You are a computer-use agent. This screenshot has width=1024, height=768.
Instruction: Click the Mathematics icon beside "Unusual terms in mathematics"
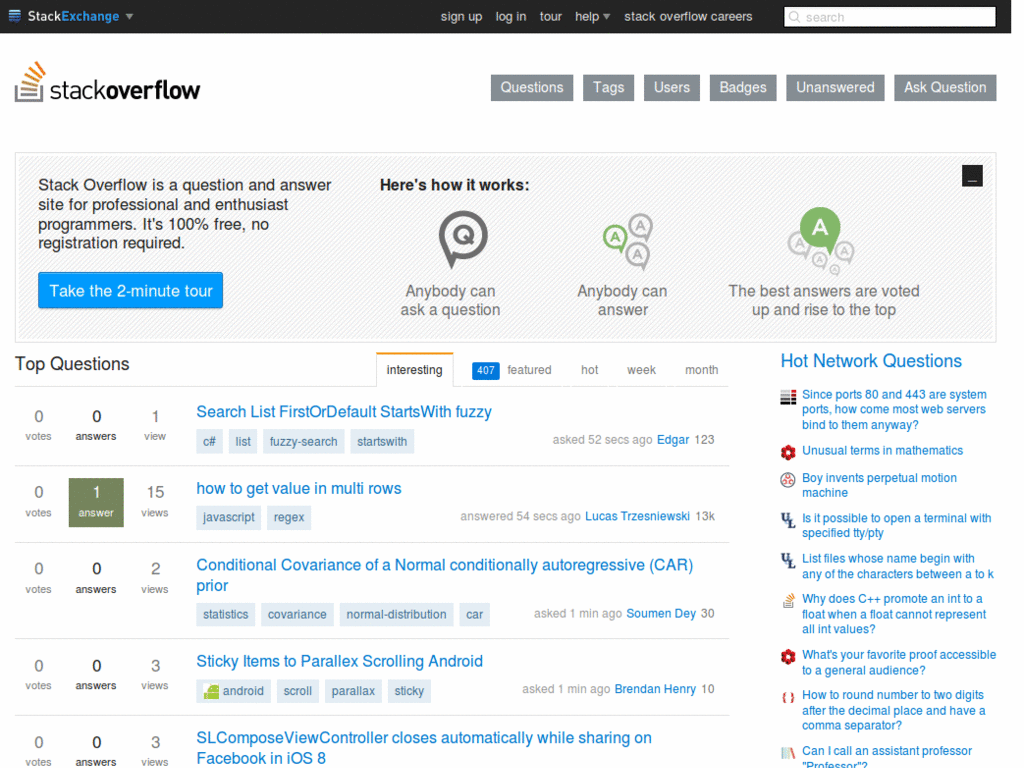click(x=787, y=452)
